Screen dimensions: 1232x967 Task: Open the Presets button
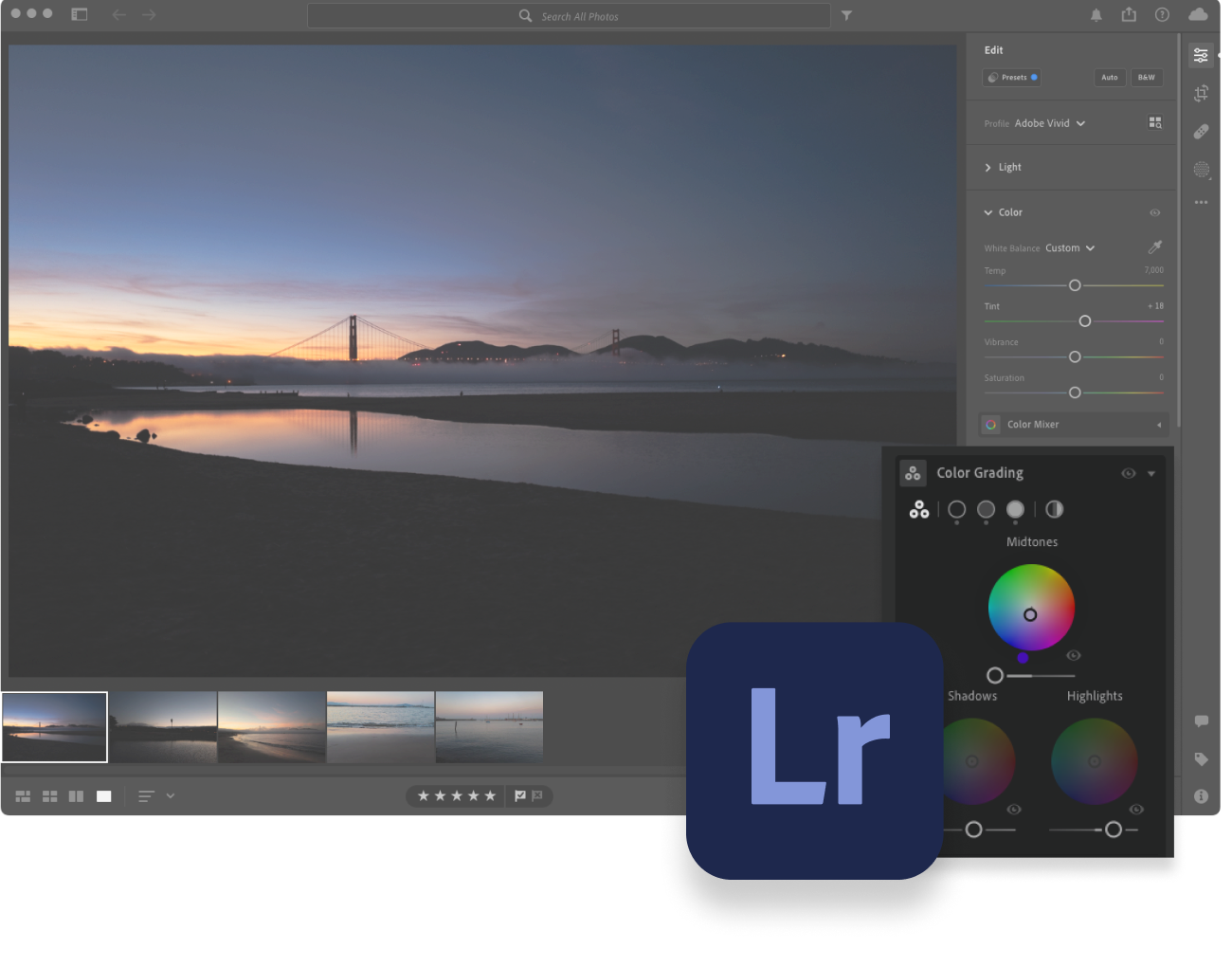tap(1012, 78)
